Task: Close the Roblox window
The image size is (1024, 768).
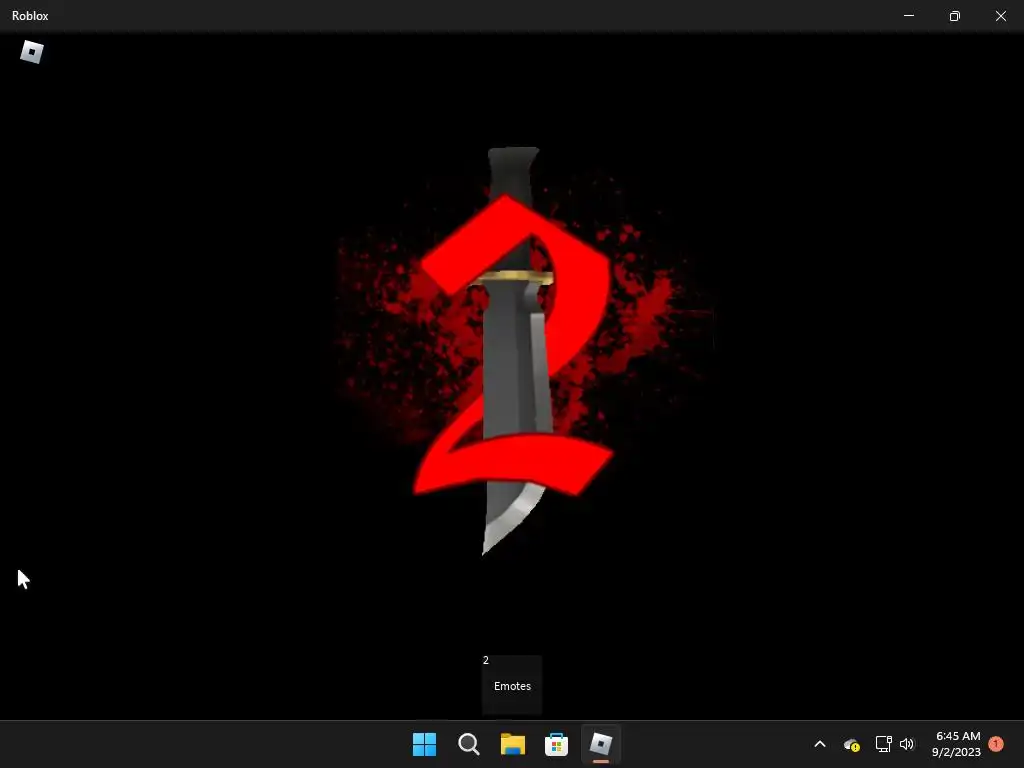Action: pyautogui.click(x=1000, y=16)
